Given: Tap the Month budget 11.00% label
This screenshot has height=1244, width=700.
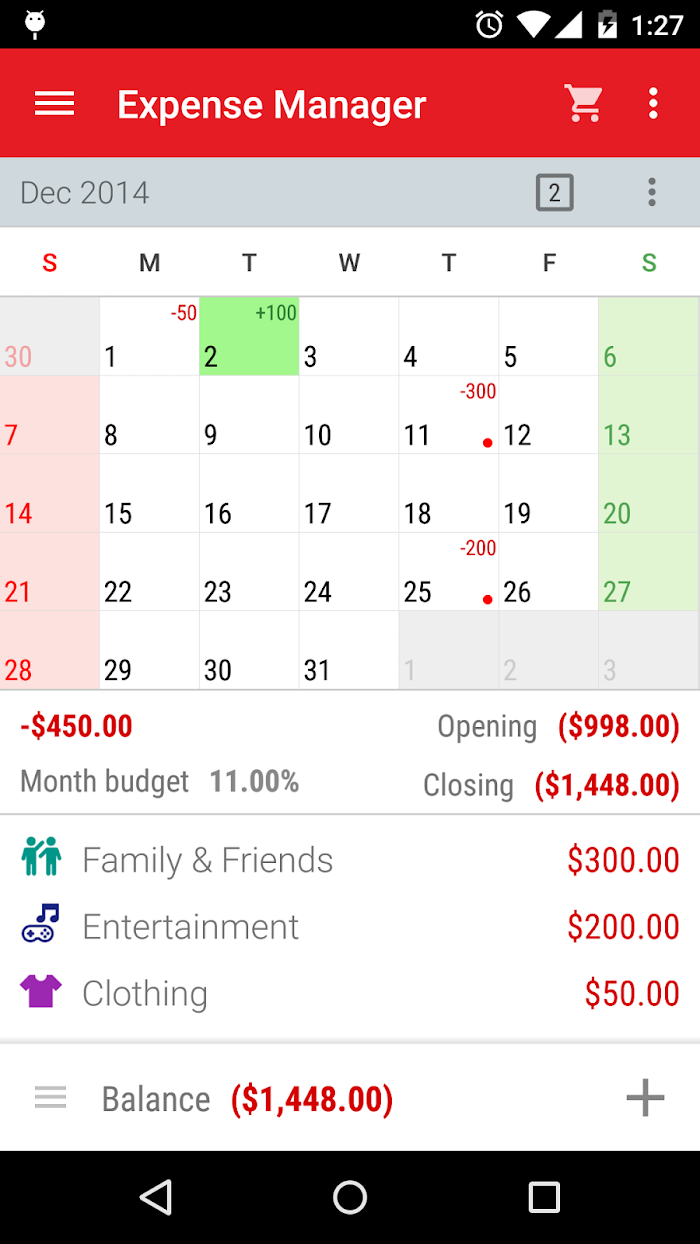Looking at the screenshot, I should click(160, 781).
